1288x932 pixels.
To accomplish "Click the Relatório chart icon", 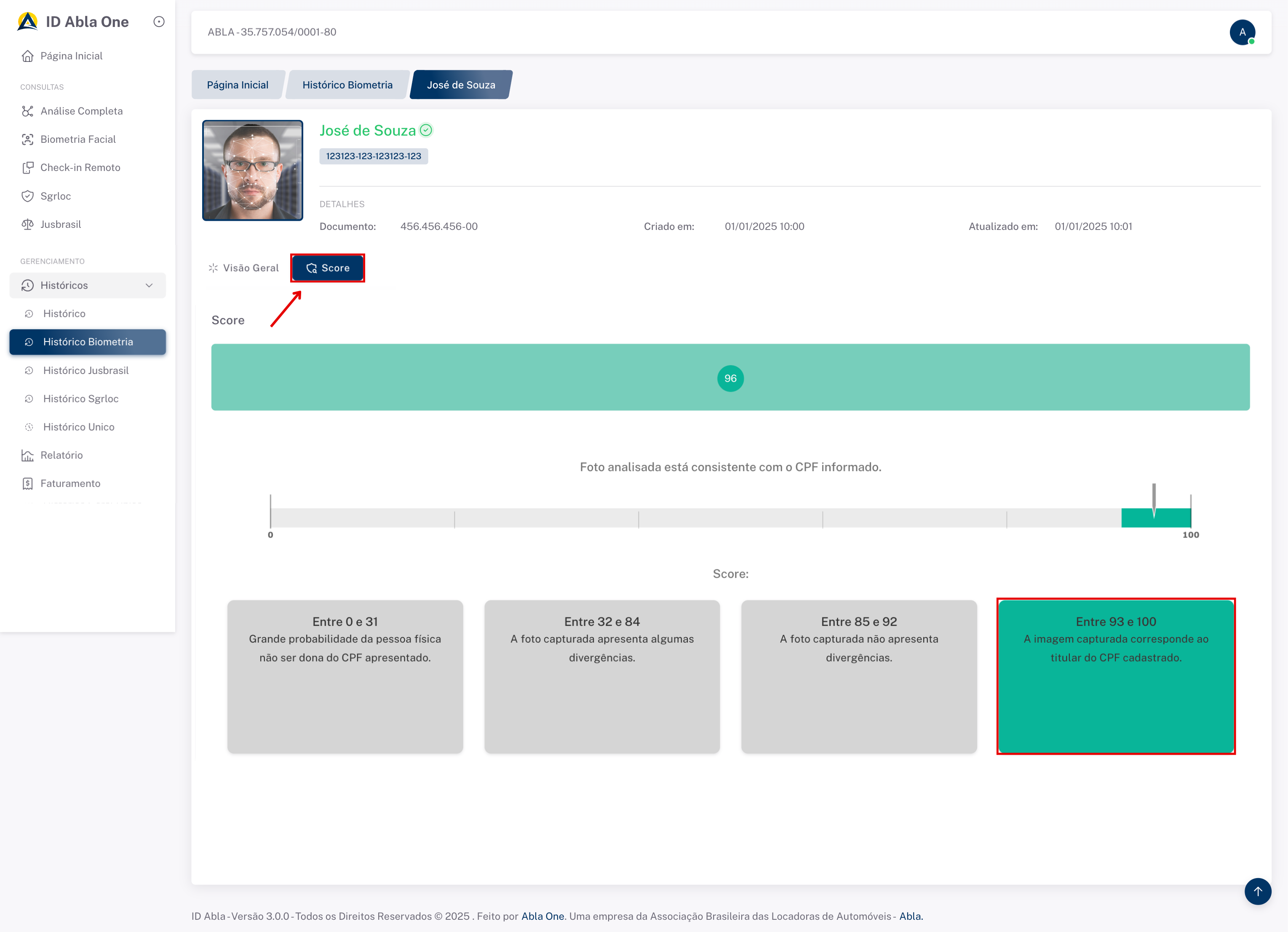I will [27, 456].
